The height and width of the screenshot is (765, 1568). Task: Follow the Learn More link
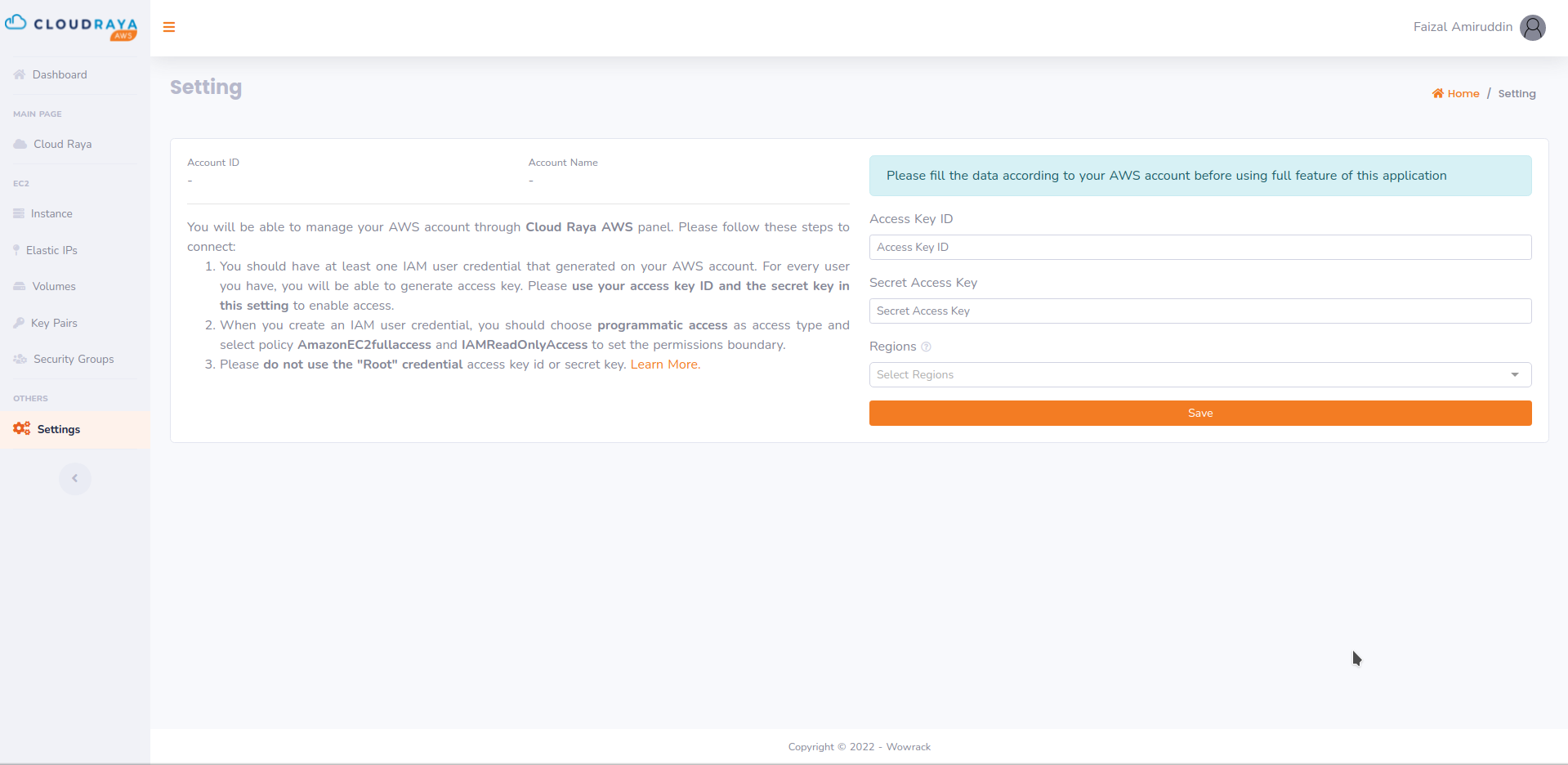(x=665, y=365)
